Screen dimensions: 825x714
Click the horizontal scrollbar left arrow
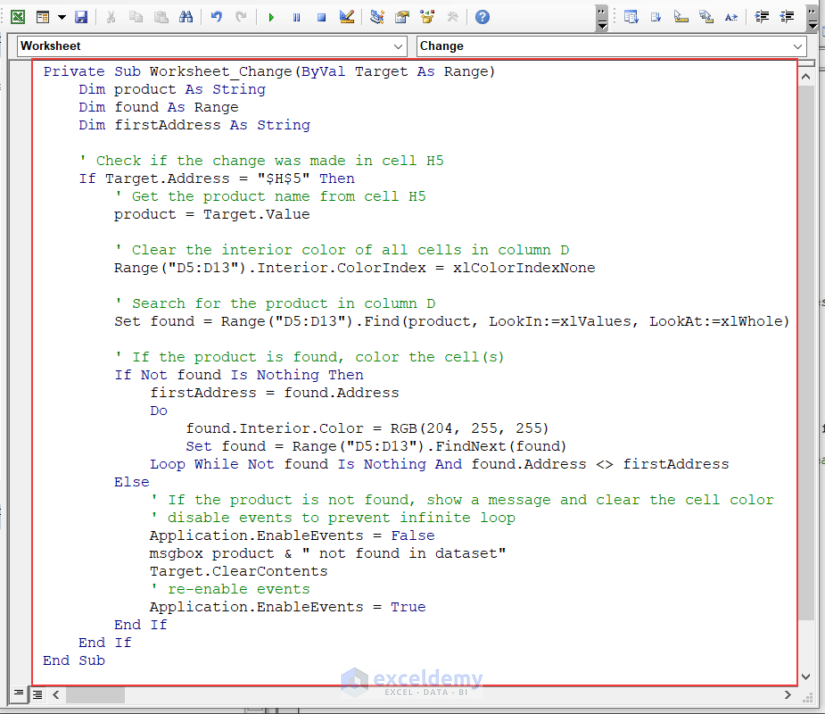tap(56, 695)
